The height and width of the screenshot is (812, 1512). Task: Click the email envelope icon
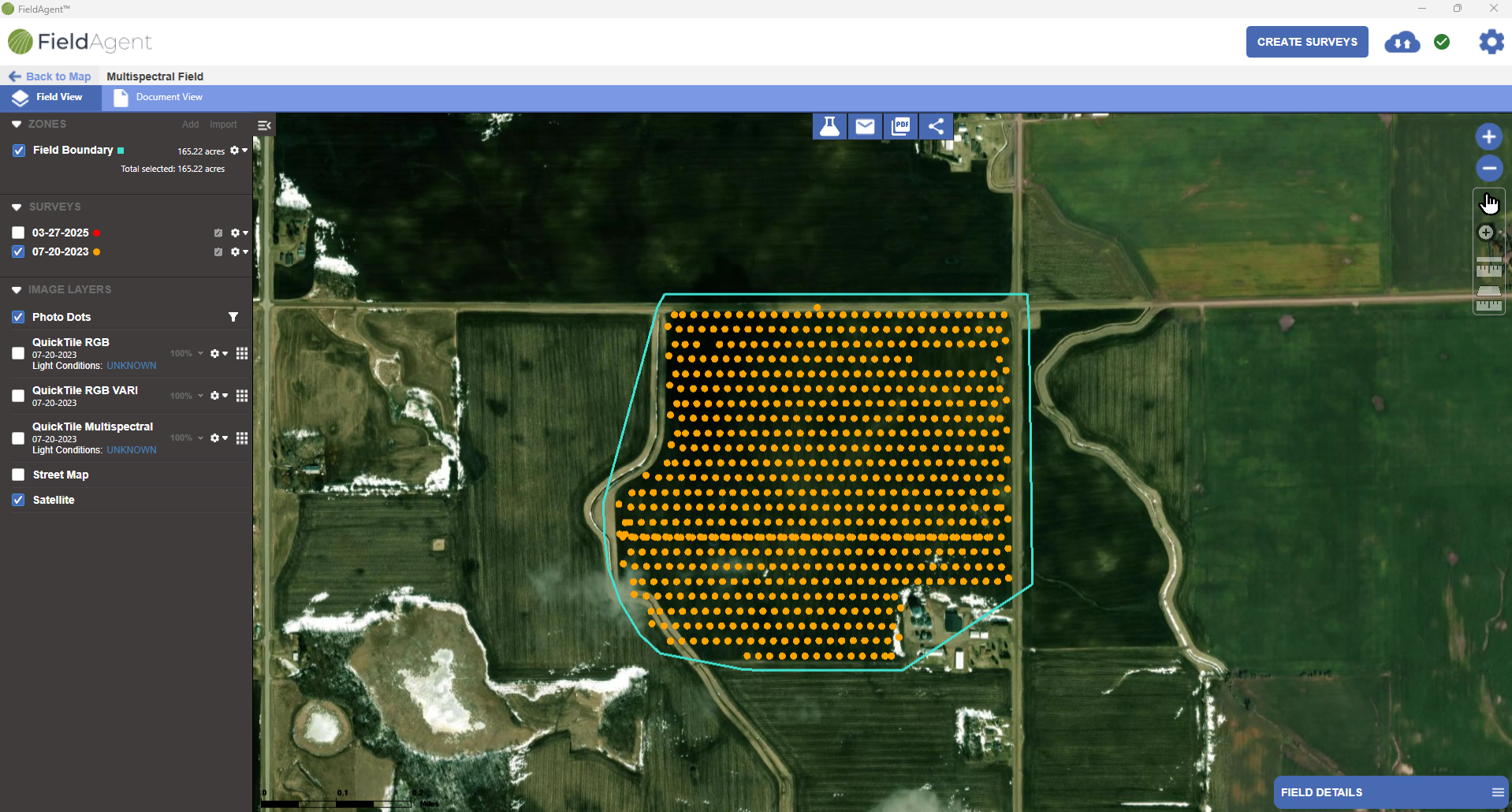pyautogui.click(x=865, y=126)
